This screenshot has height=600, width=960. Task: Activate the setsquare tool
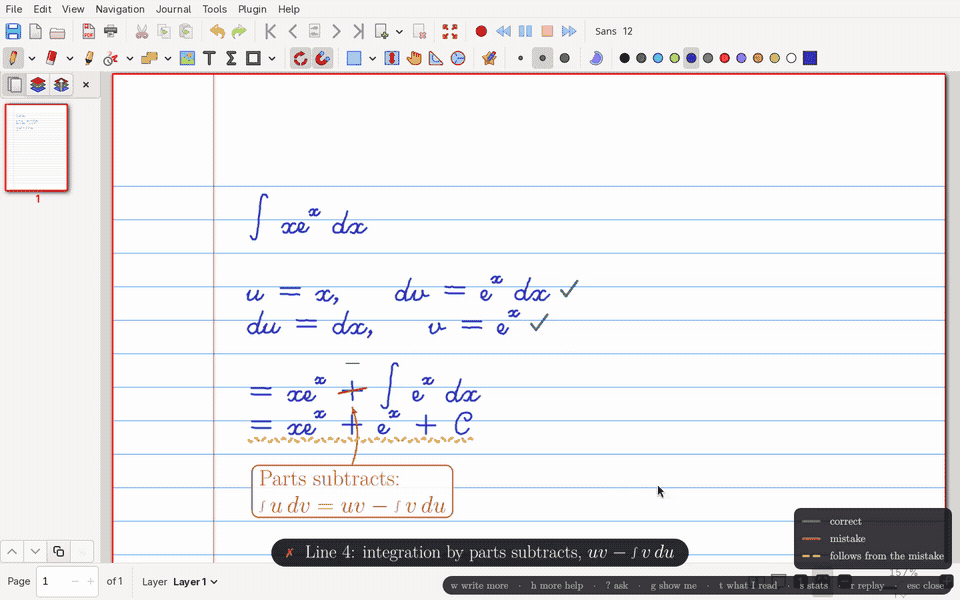tap(436, 58)
